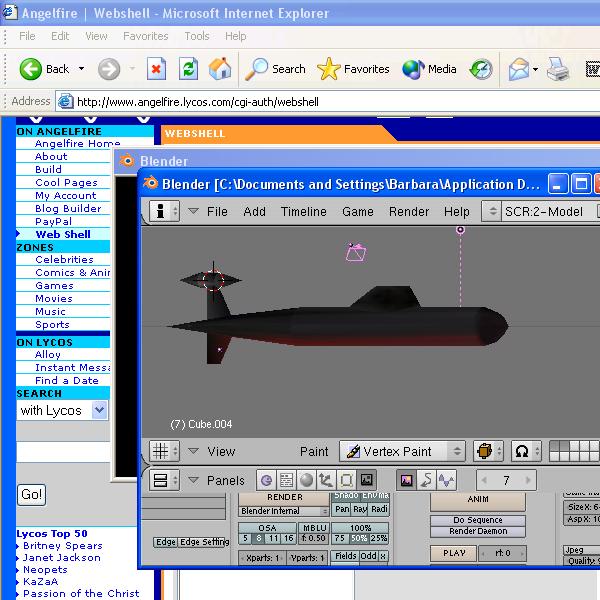Open Blender Sound block buttons icon
Image resolution: width=600 pixels, height=600 pixels.
point(446,480)
